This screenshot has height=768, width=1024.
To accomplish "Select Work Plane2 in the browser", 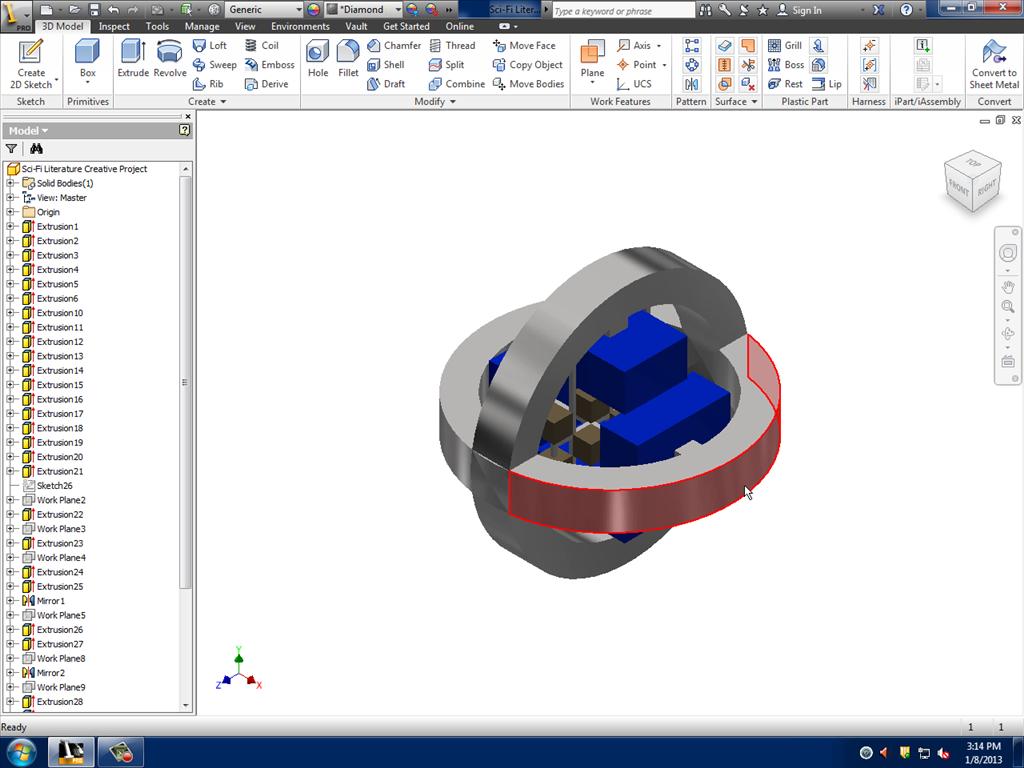I will pos(61,500).
